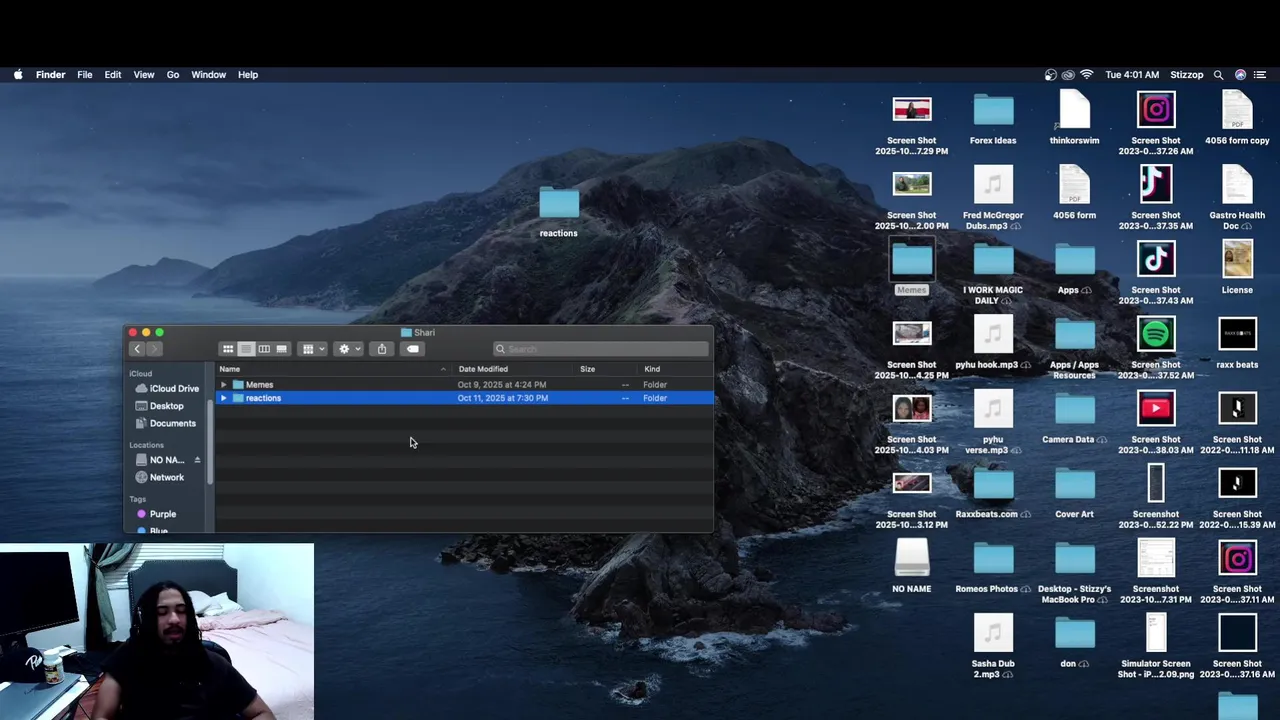Open the Help menu
1280x720 pixels.
tap(248, 75)
